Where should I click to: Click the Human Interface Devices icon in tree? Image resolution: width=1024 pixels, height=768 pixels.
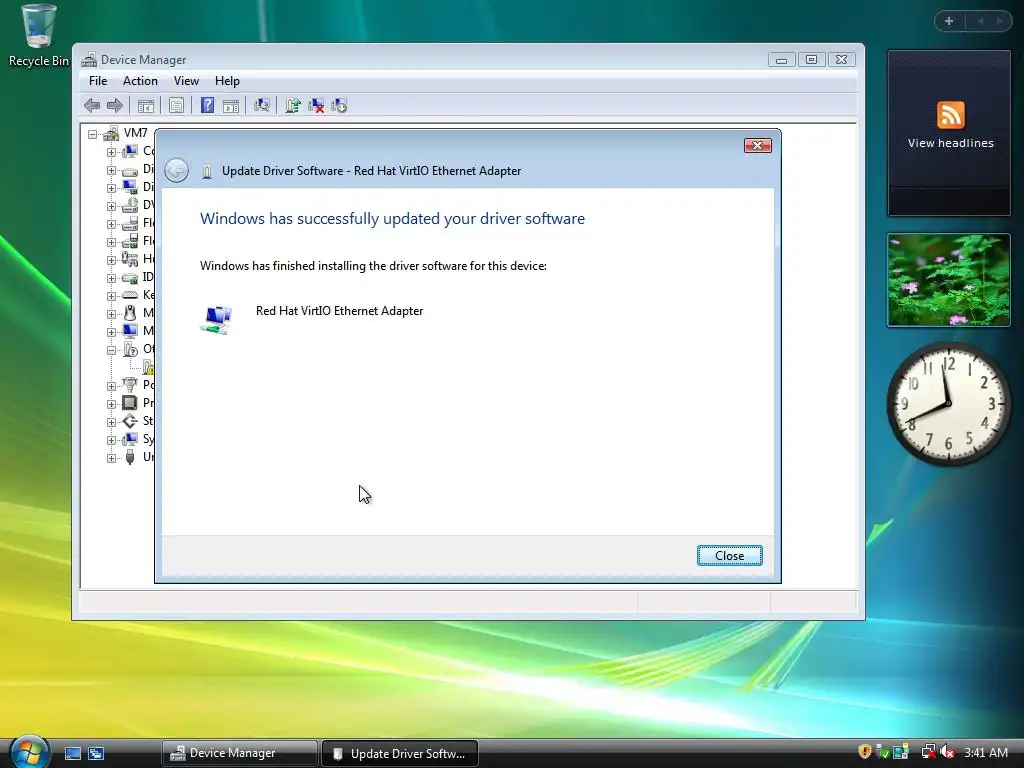[x=130, y=259]
